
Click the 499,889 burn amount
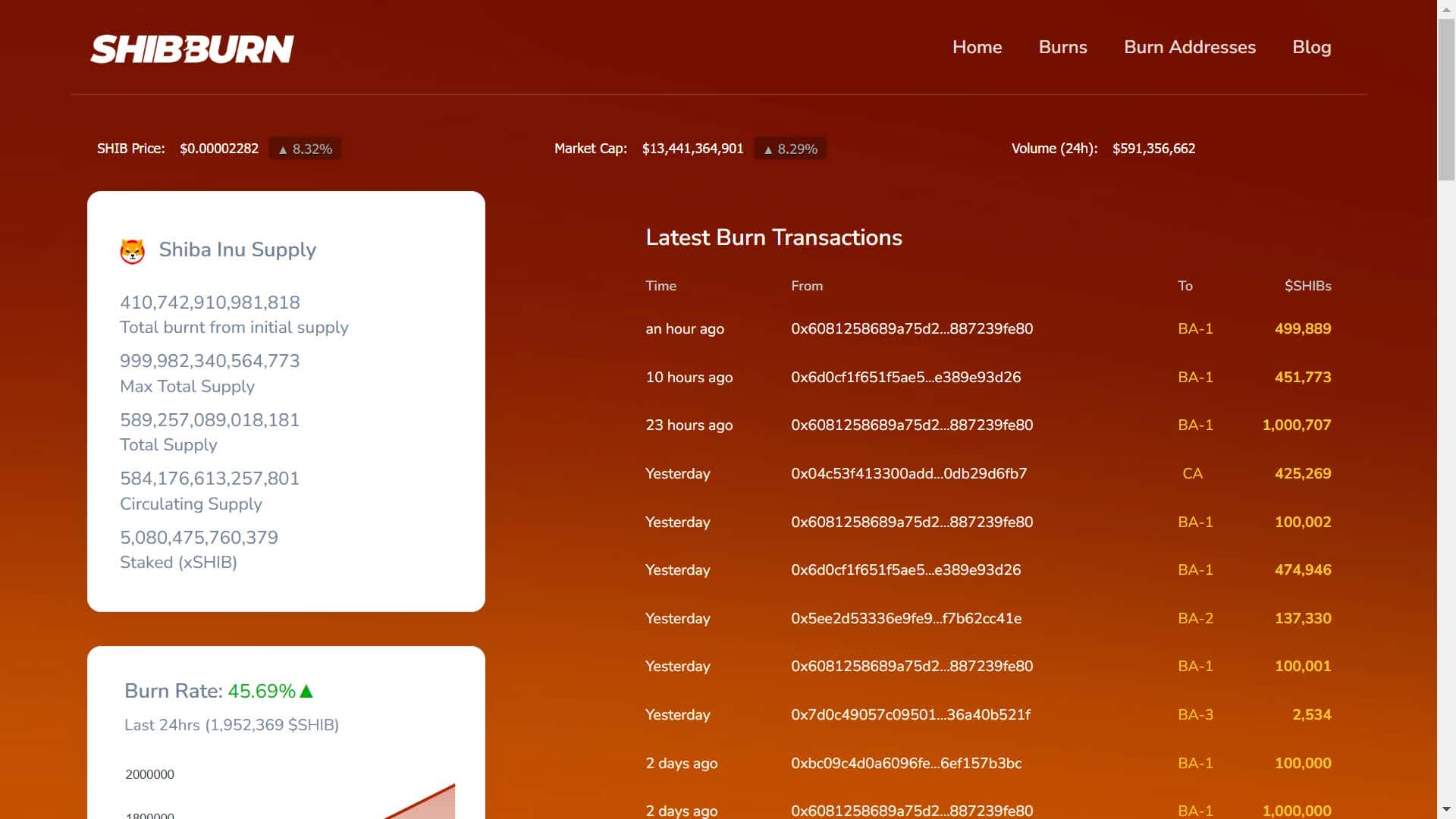pyautogui.click(x=1303, y=328)
